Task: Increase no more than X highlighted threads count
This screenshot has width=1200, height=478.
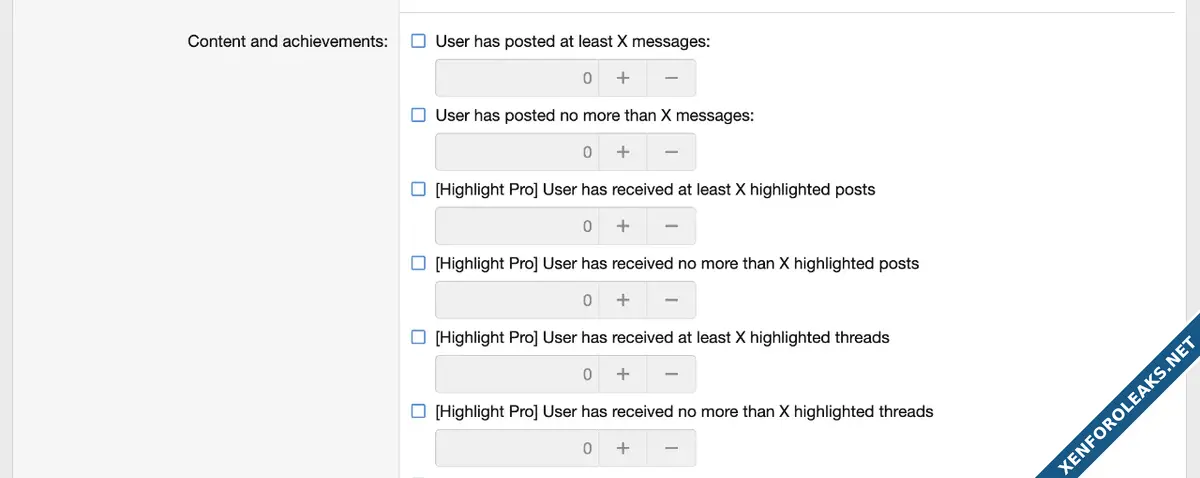Action: [622, 448]
